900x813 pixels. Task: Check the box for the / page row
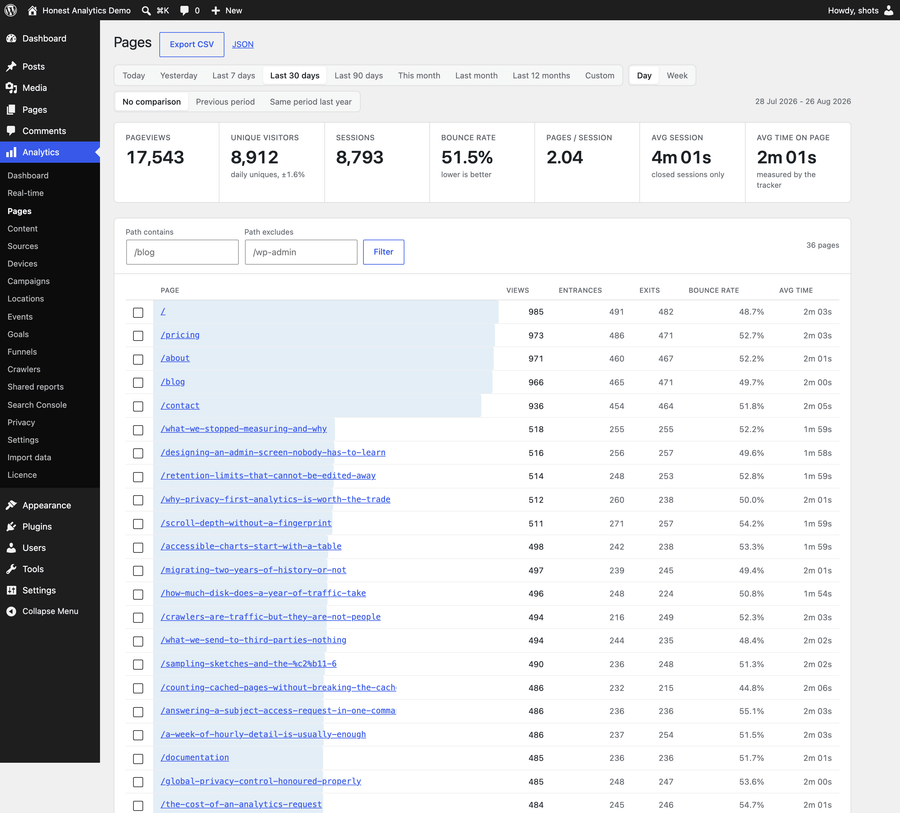tap(138, 312)
